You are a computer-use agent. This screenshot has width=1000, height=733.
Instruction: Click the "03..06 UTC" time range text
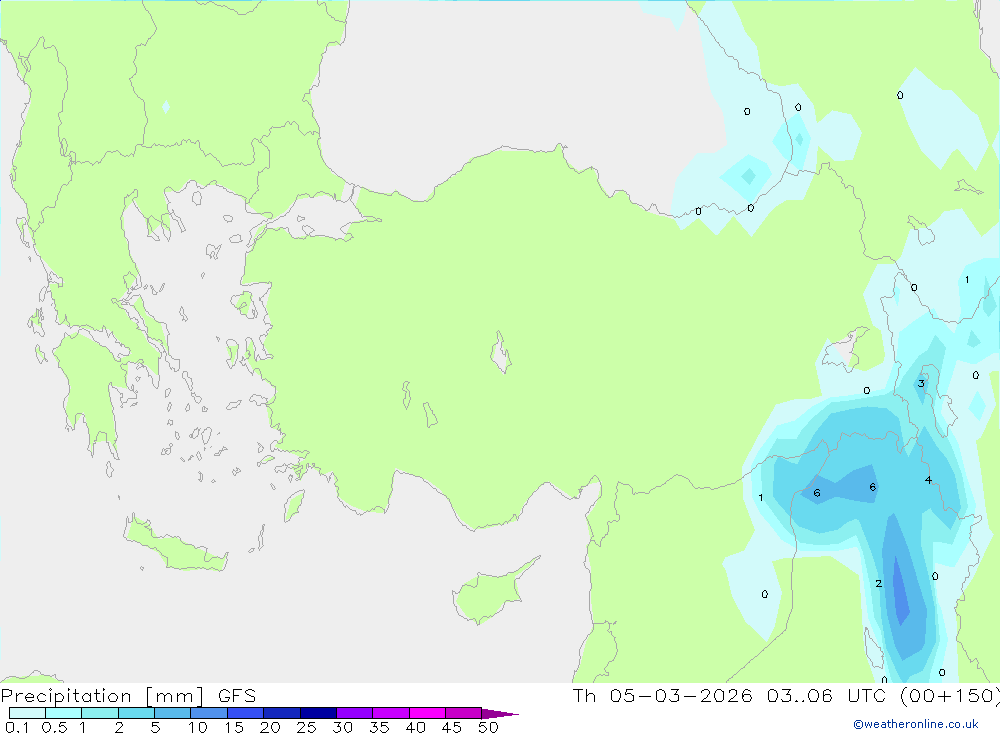coord(827,695)
